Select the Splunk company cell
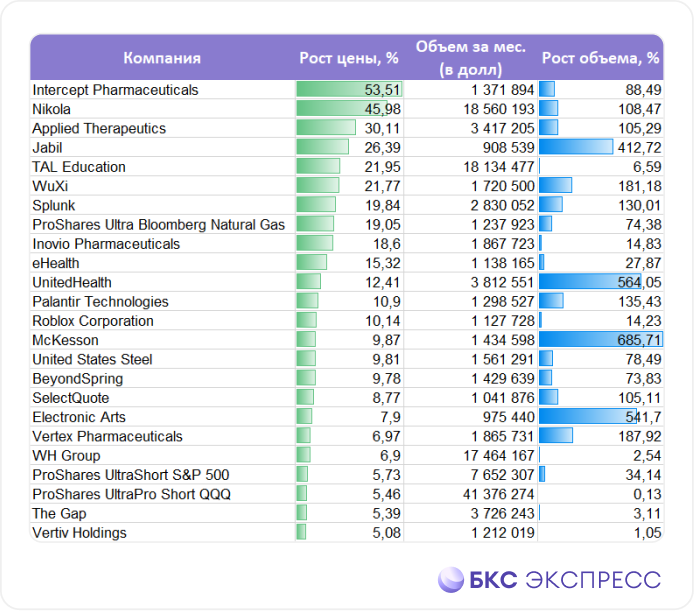This screenshot has height=611, width=694. pyautogui.click(x=162, y=205)
